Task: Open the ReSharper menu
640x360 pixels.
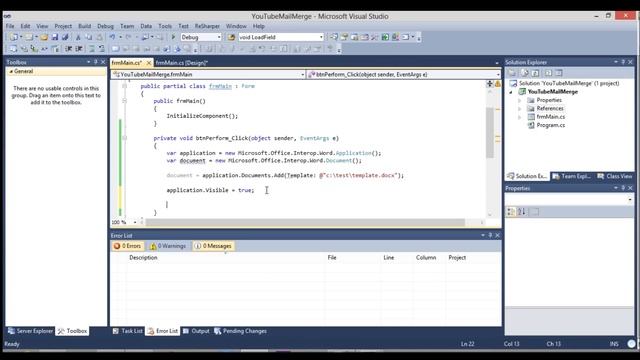Action: tap(207, 26)
